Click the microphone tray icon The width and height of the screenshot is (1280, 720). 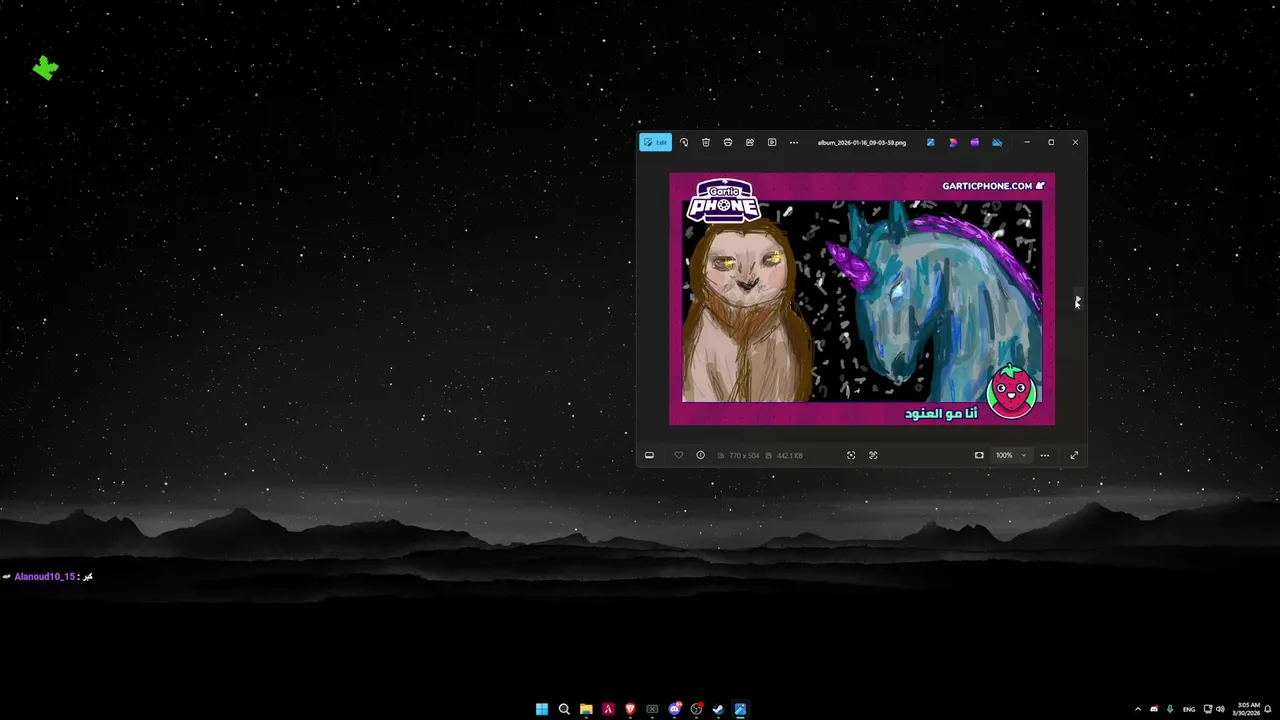[1170, 709]
